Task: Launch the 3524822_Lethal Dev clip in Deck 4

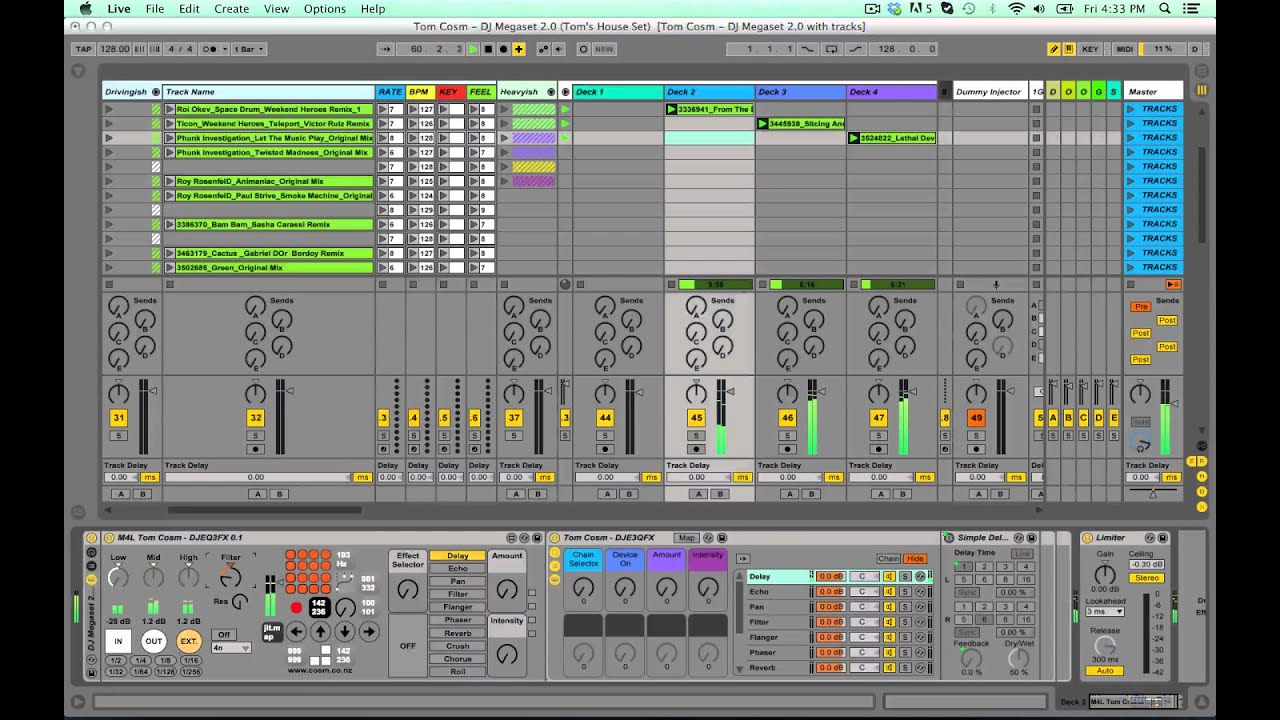Action: pyautogui.click(x=854, y=138)
